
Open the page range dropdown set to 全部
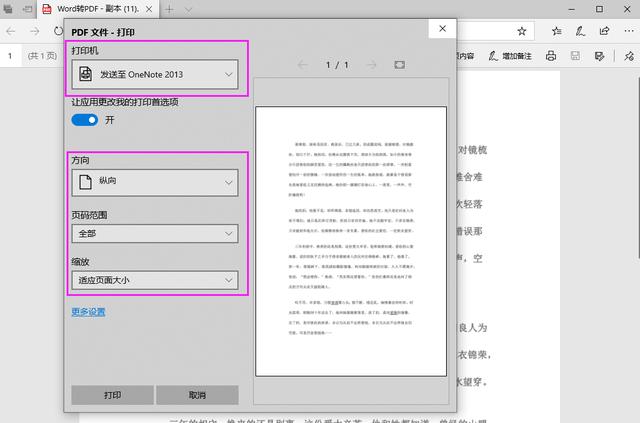pyautogui.click(x=155, y=234)
